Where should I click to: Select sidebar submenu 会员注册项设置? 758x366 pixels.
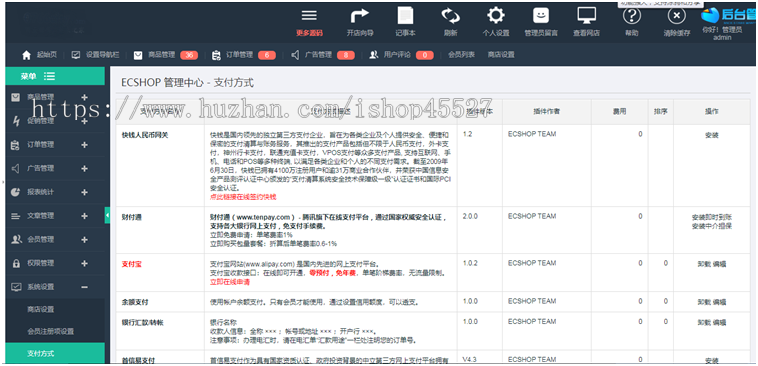coord(50,332)
